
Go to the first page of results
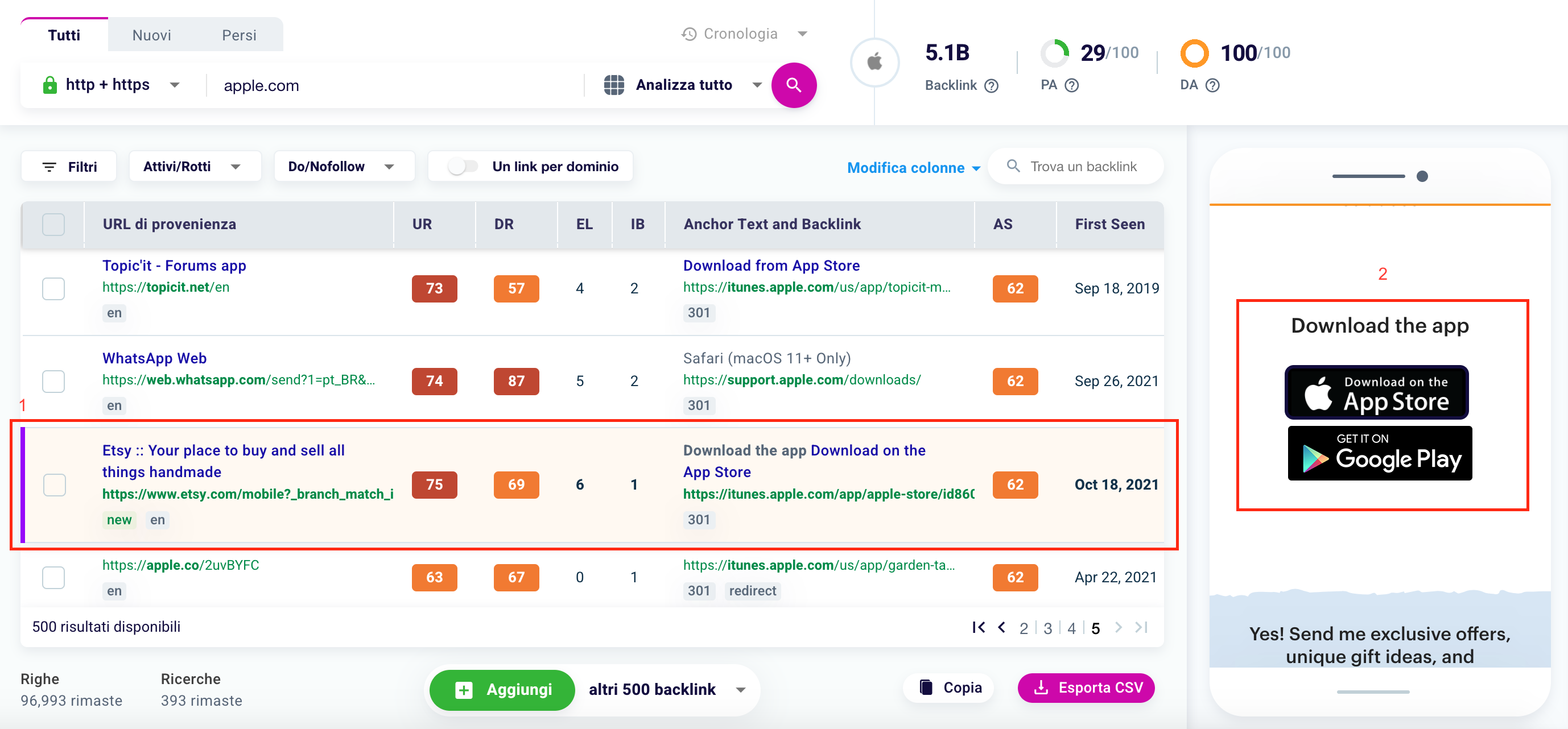point(978,627)
